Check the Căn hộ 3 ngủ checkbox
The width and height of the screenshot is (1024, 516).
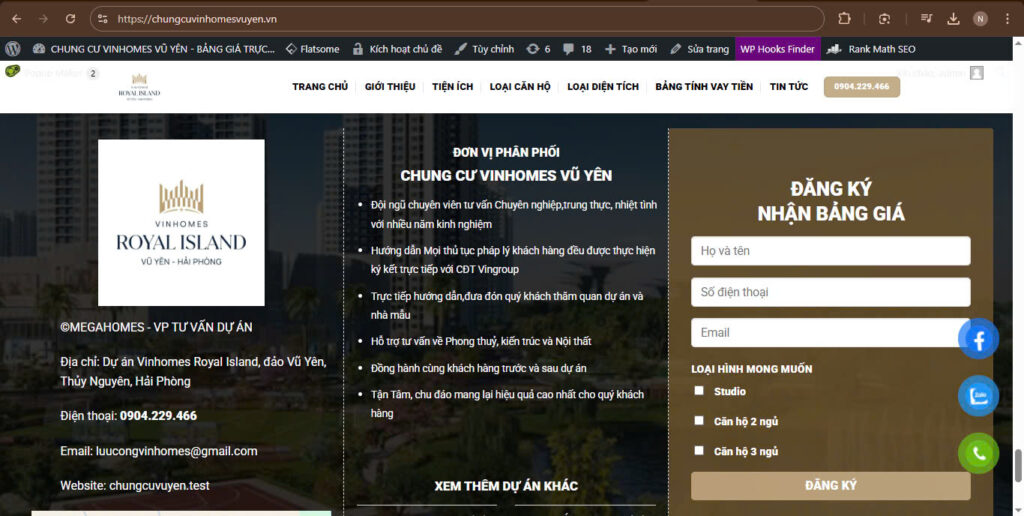click(699, 451)
